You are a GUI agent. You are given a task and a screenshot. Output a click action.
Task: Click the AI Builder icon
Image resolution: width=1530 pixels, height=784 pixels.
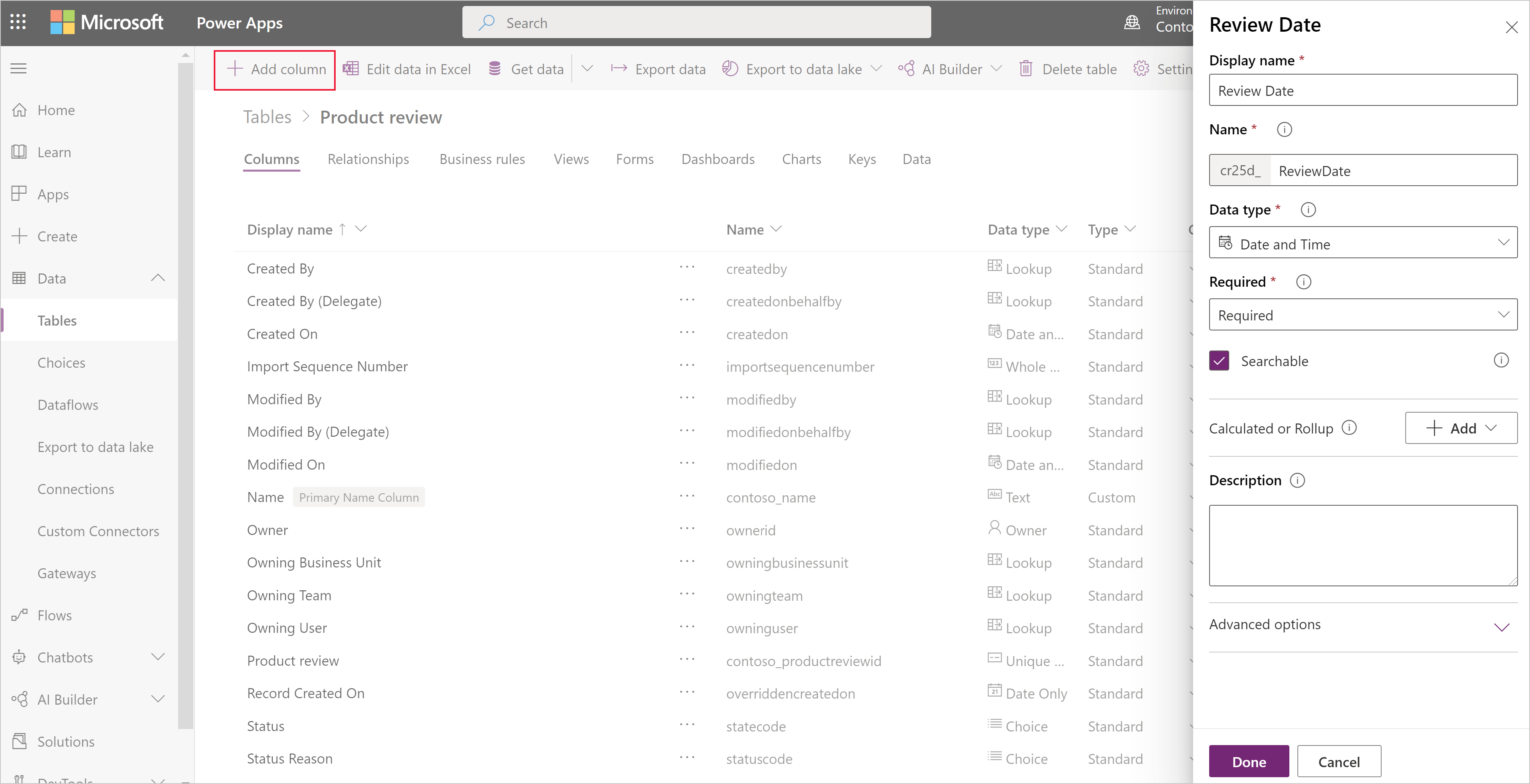(x=906, y=69)
